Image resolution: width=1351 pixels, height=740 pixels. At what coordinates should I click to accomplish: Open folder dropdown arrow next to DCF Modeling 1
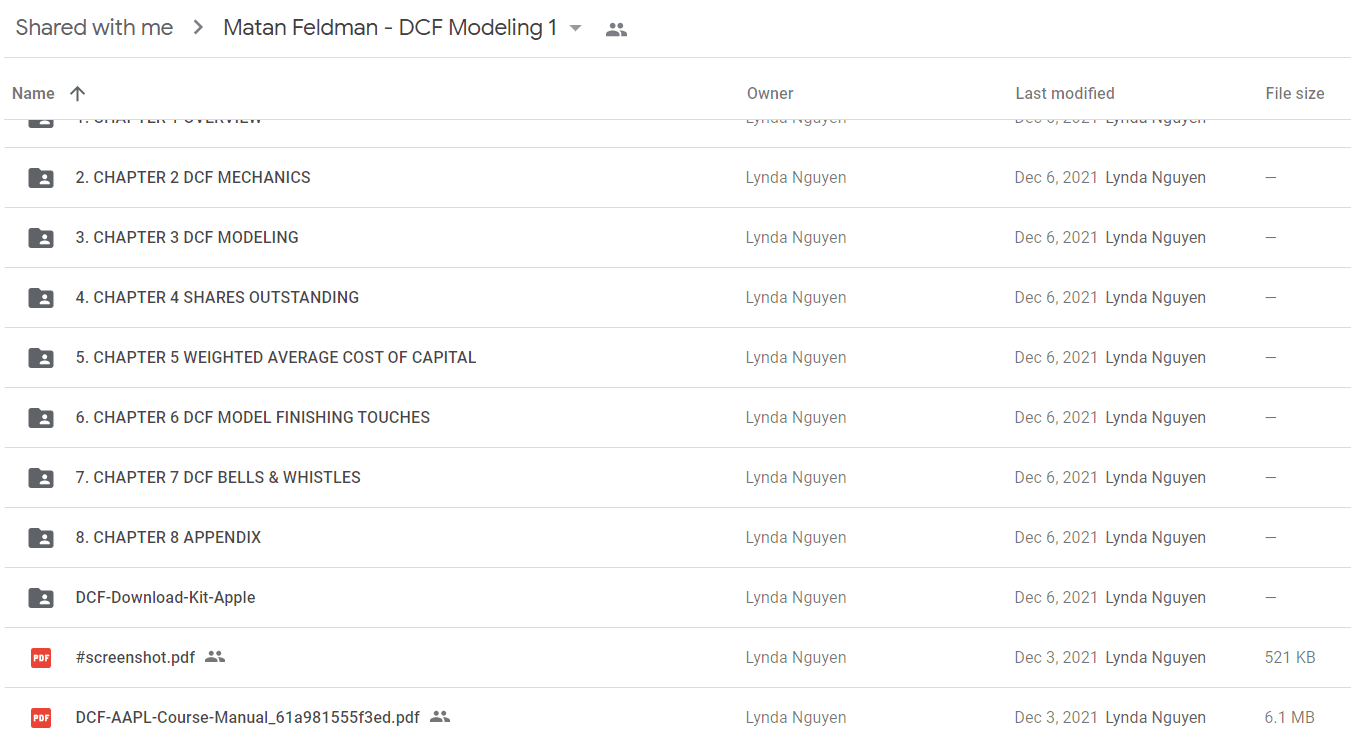click(x=575, y=29)
